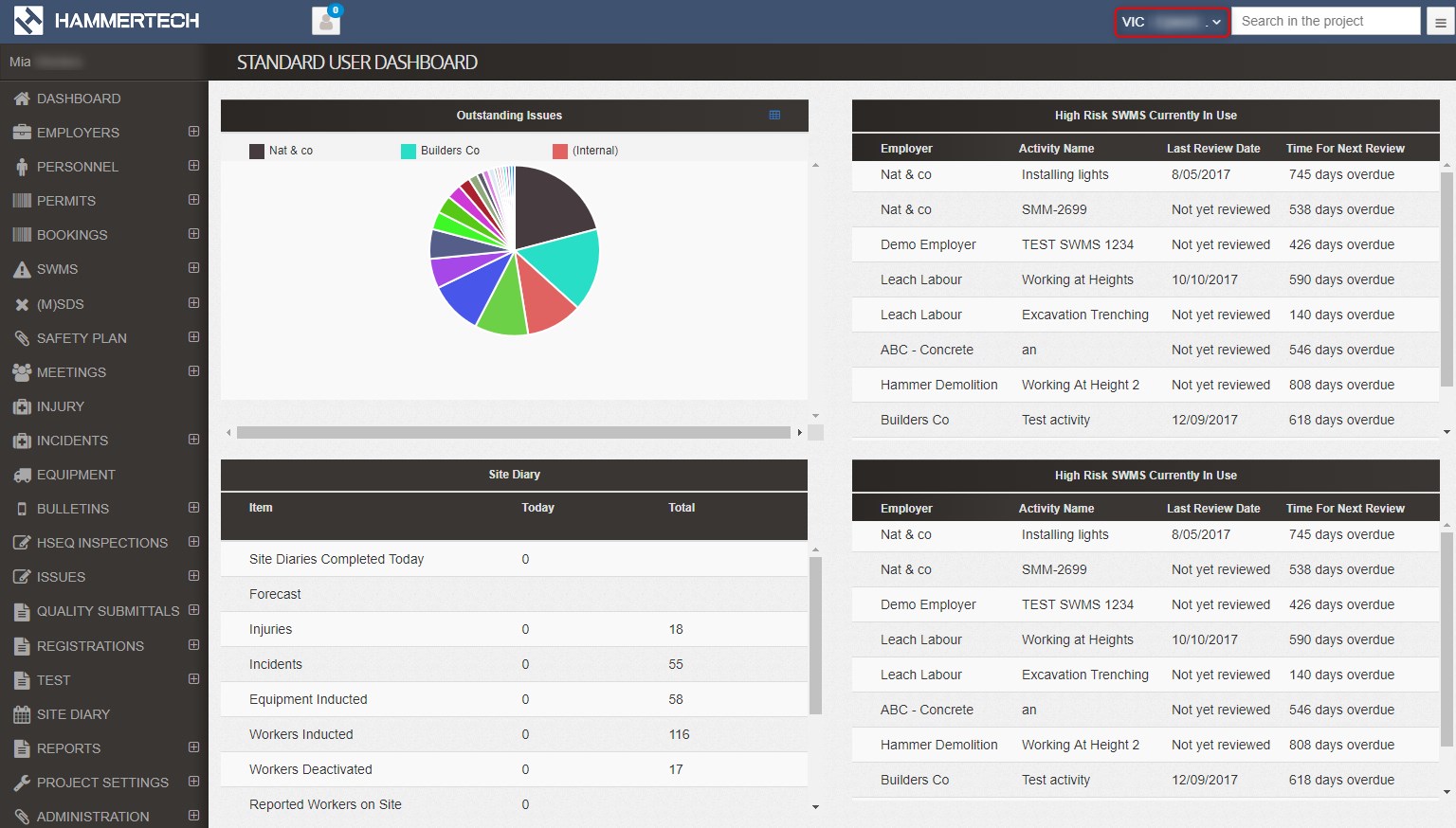Expand the Reports submenu

click(x=193, y=747)
